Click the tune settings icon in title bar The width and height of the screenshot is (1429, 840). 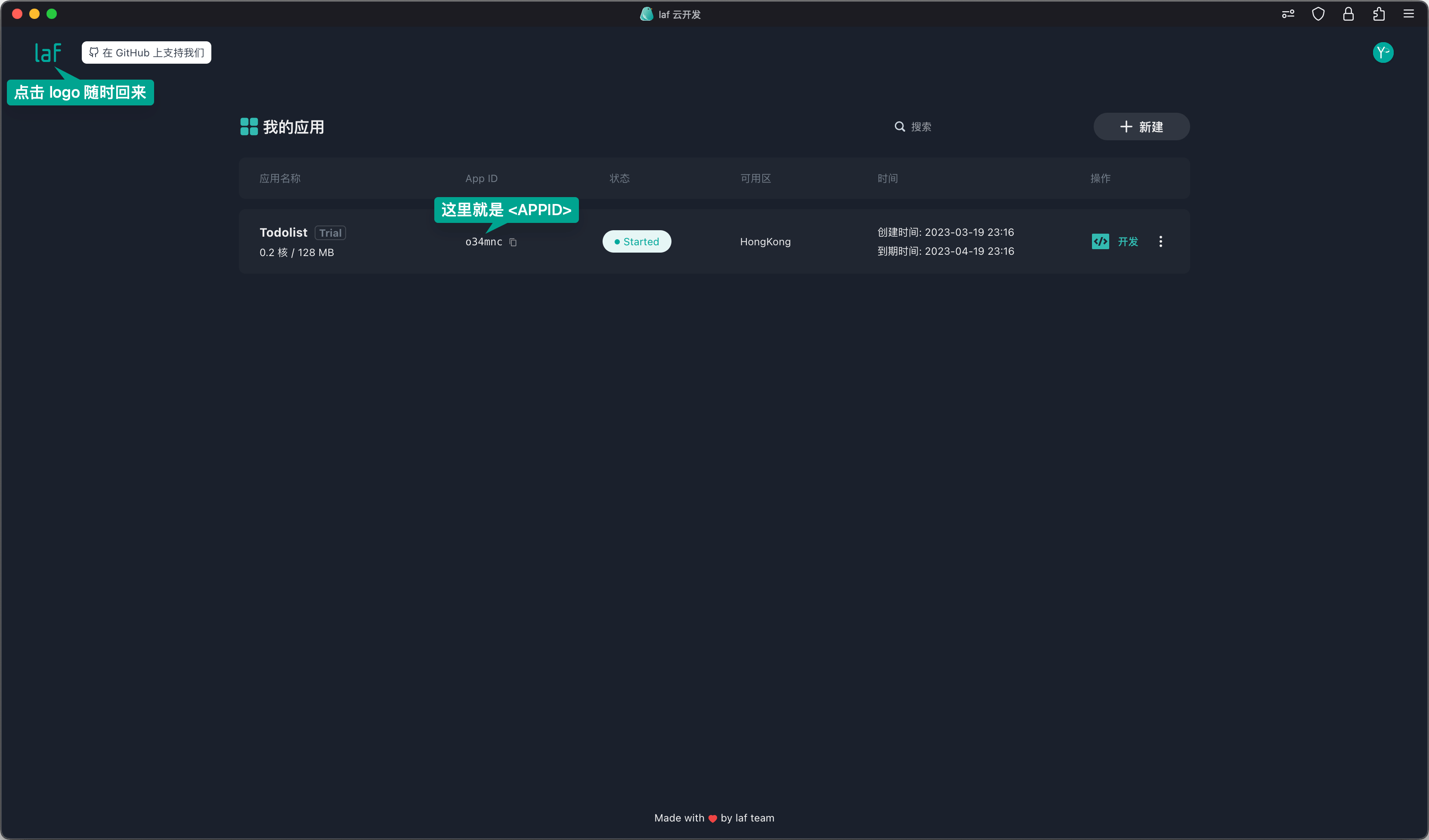coord(1288,14)
